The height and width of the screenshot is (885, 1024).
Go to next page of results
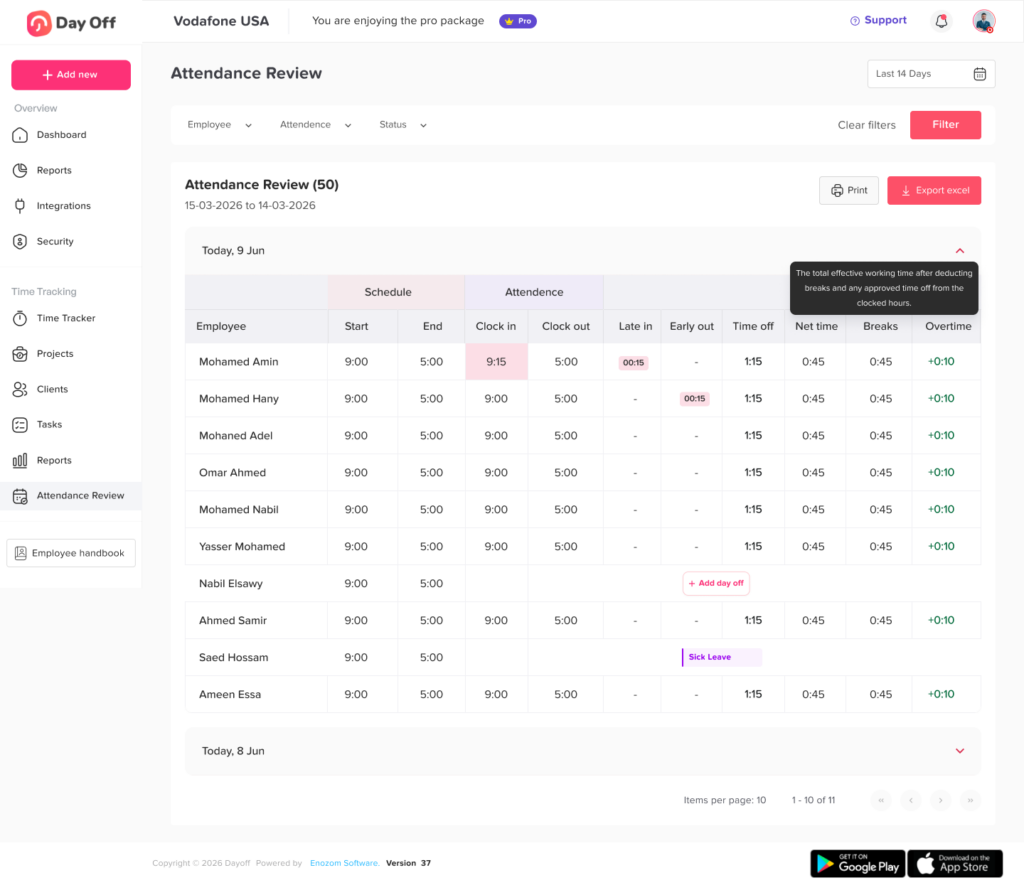(940, 800)
